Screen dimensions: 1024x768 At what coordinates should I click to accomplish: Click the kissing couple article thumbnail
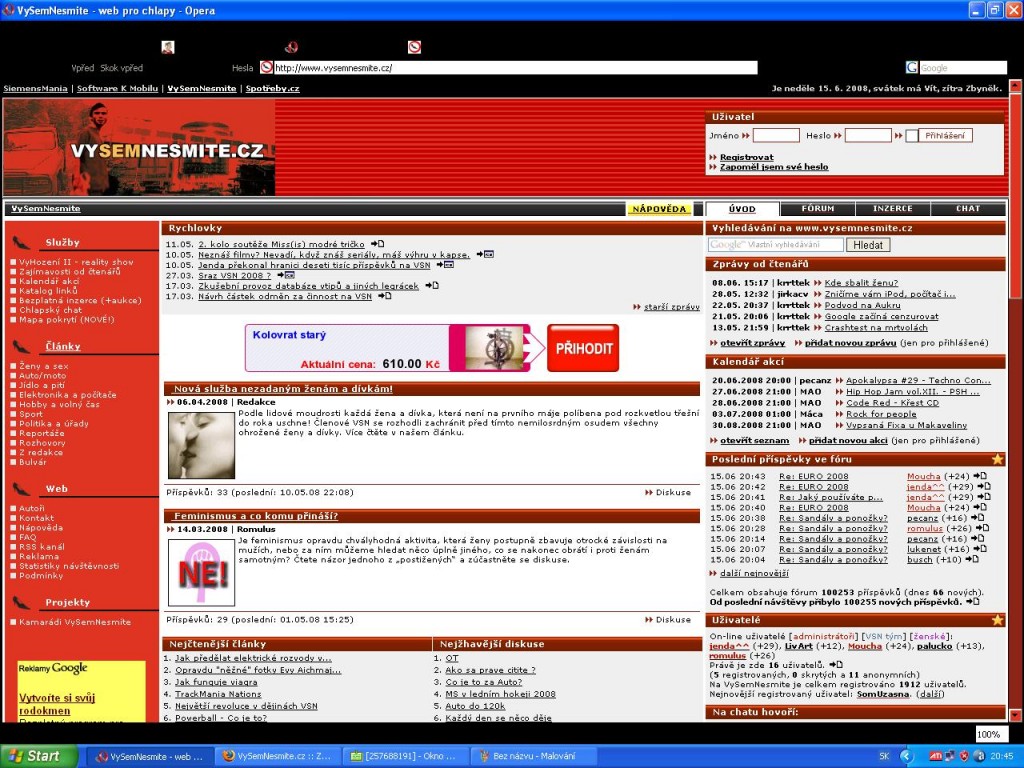click(x=201, y=445)
